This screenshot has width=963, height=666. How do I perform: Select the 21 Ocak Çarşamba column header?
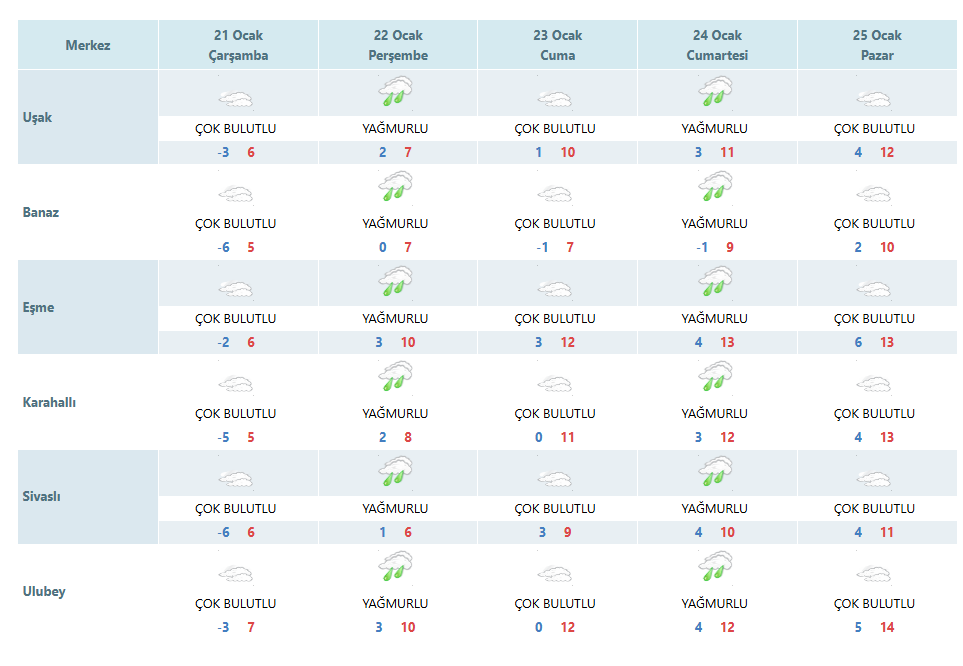[238, 45]
